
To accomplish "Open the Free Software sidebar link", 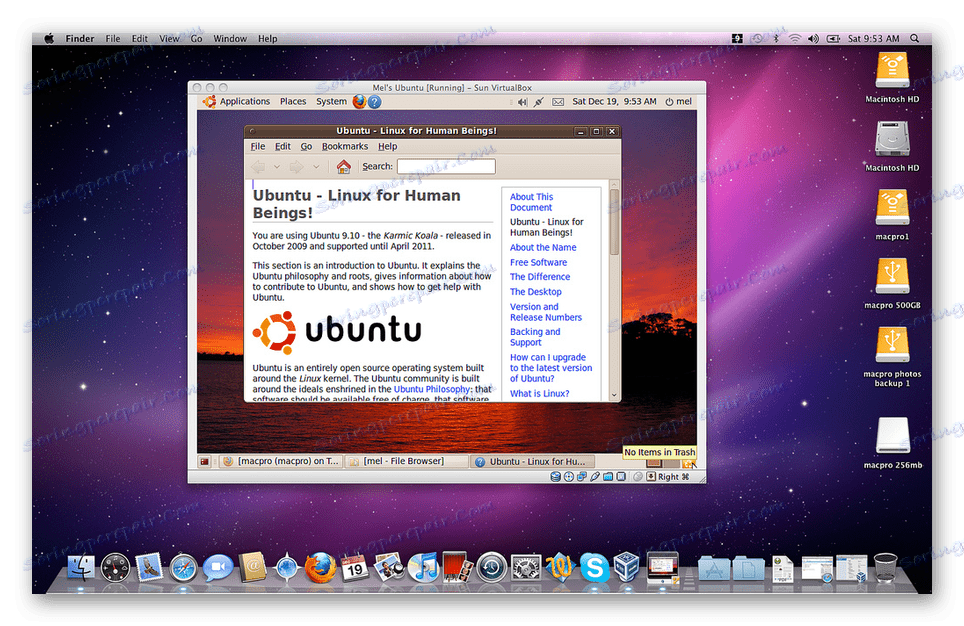I will [539, 262].
